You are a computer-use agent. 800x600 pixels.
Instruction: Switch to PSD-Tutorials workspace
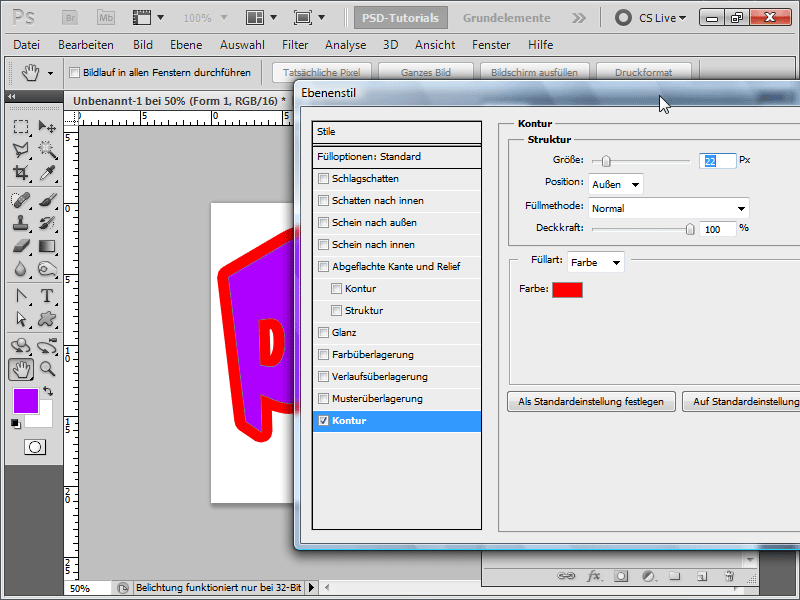point(401,18)
